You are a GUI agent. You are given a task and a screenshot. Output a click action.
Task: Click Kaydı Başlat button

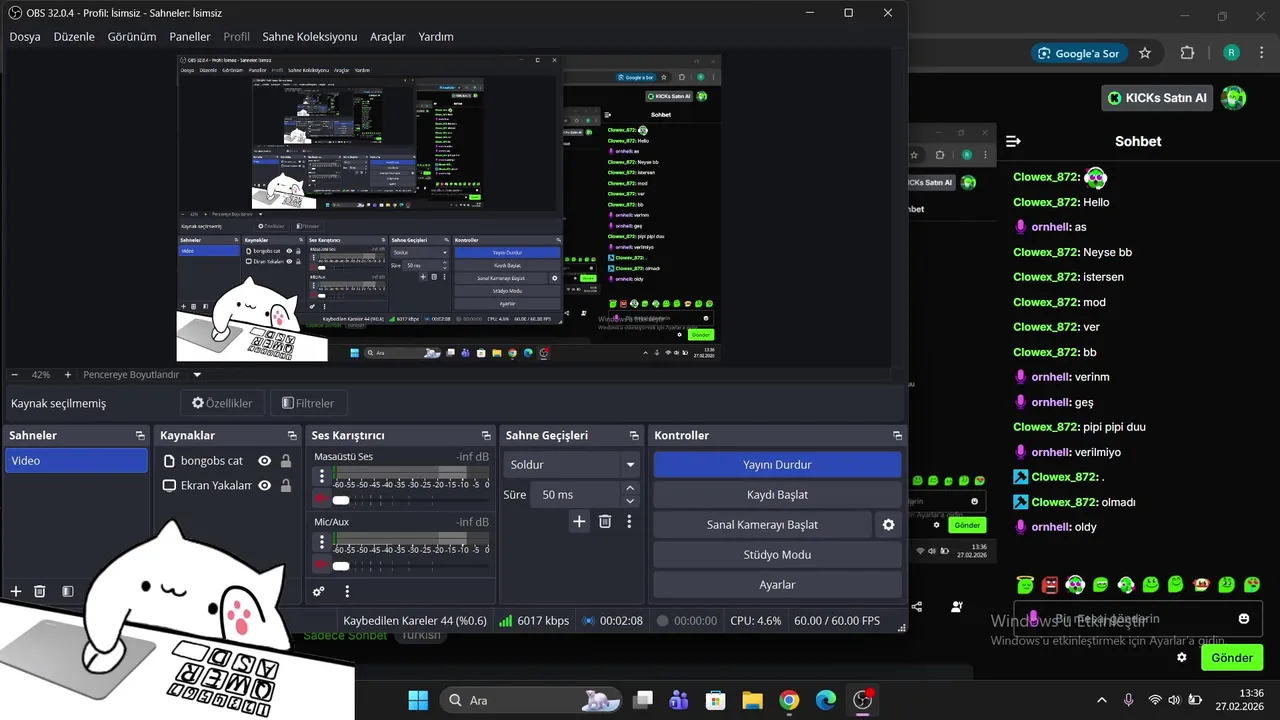[777, 494]
